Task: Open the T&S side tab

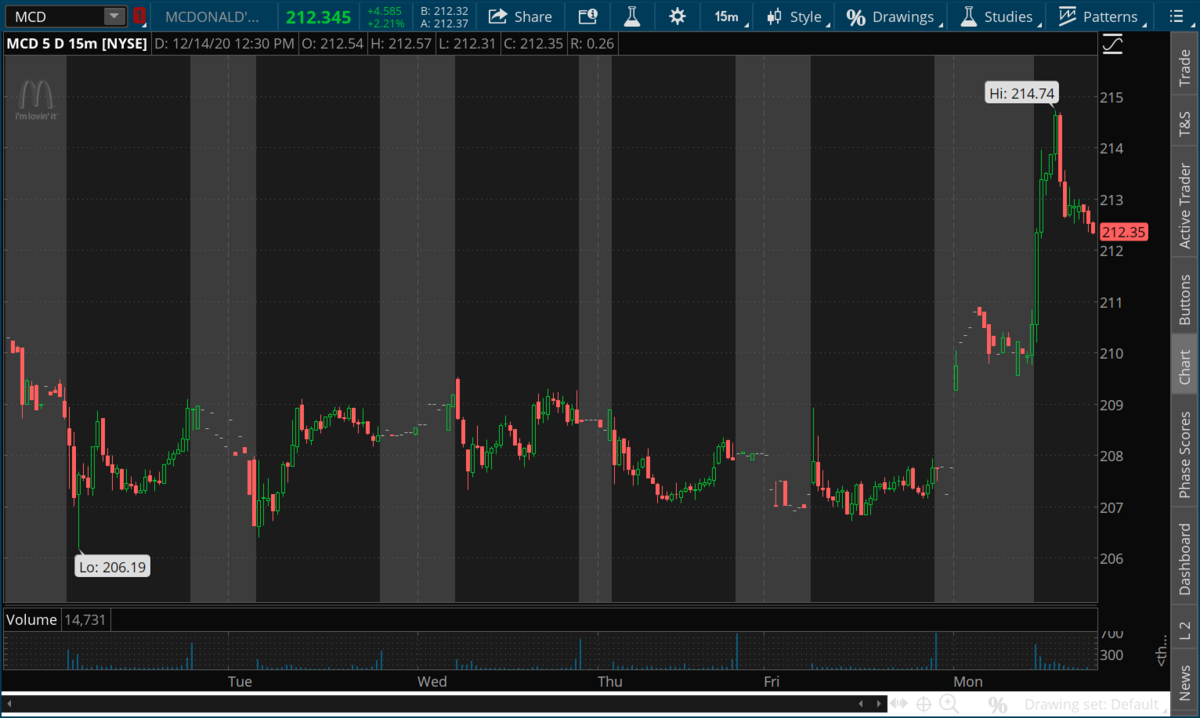Action: (x=1185, y=122)
